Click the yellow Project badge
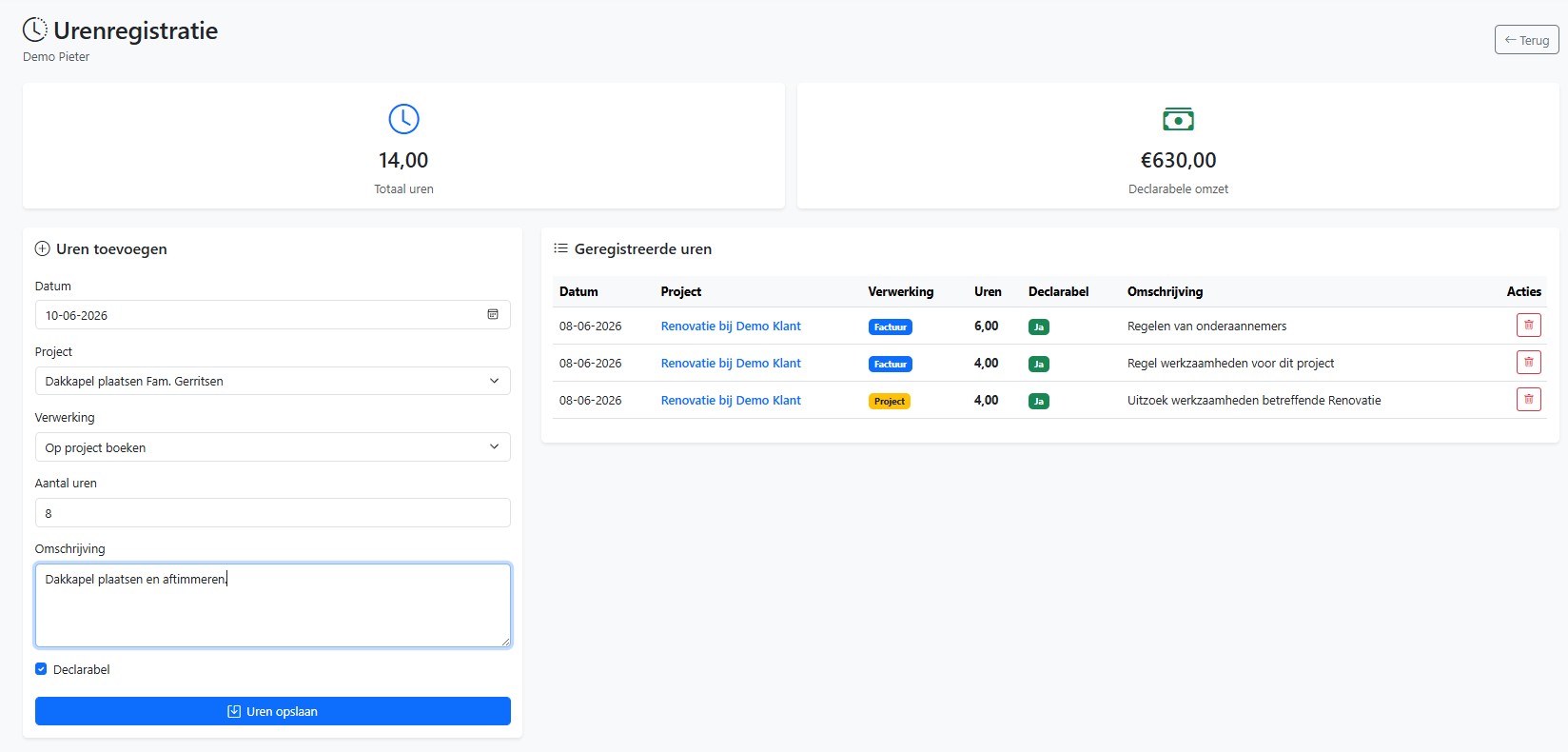The image size is (1568, 752). pyautogui.click(x=890, y=401)
